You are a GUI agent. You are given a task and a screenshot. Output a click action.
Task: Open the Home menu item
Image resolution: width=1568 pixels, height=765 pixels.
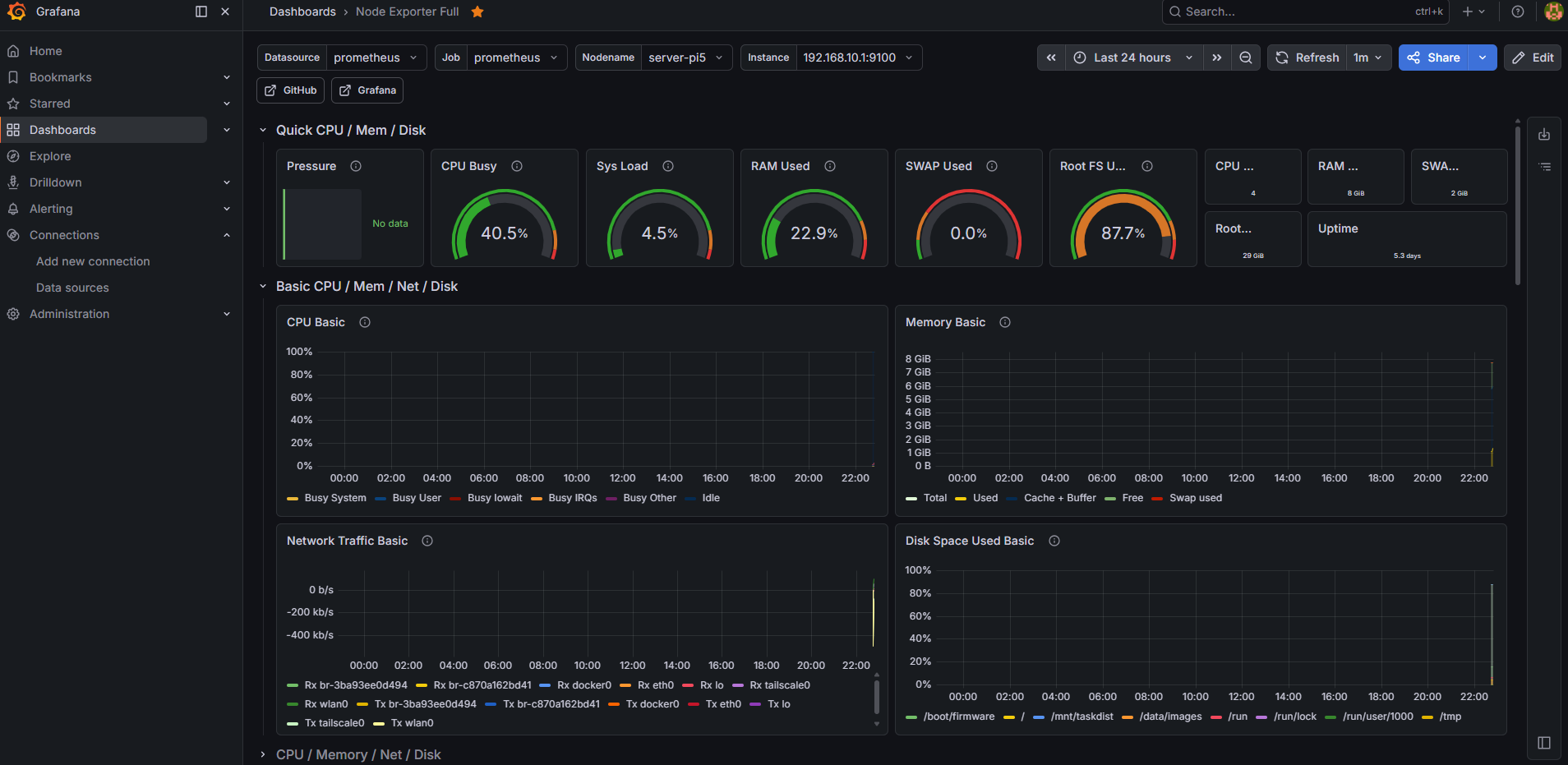click(x=46, y=51)
